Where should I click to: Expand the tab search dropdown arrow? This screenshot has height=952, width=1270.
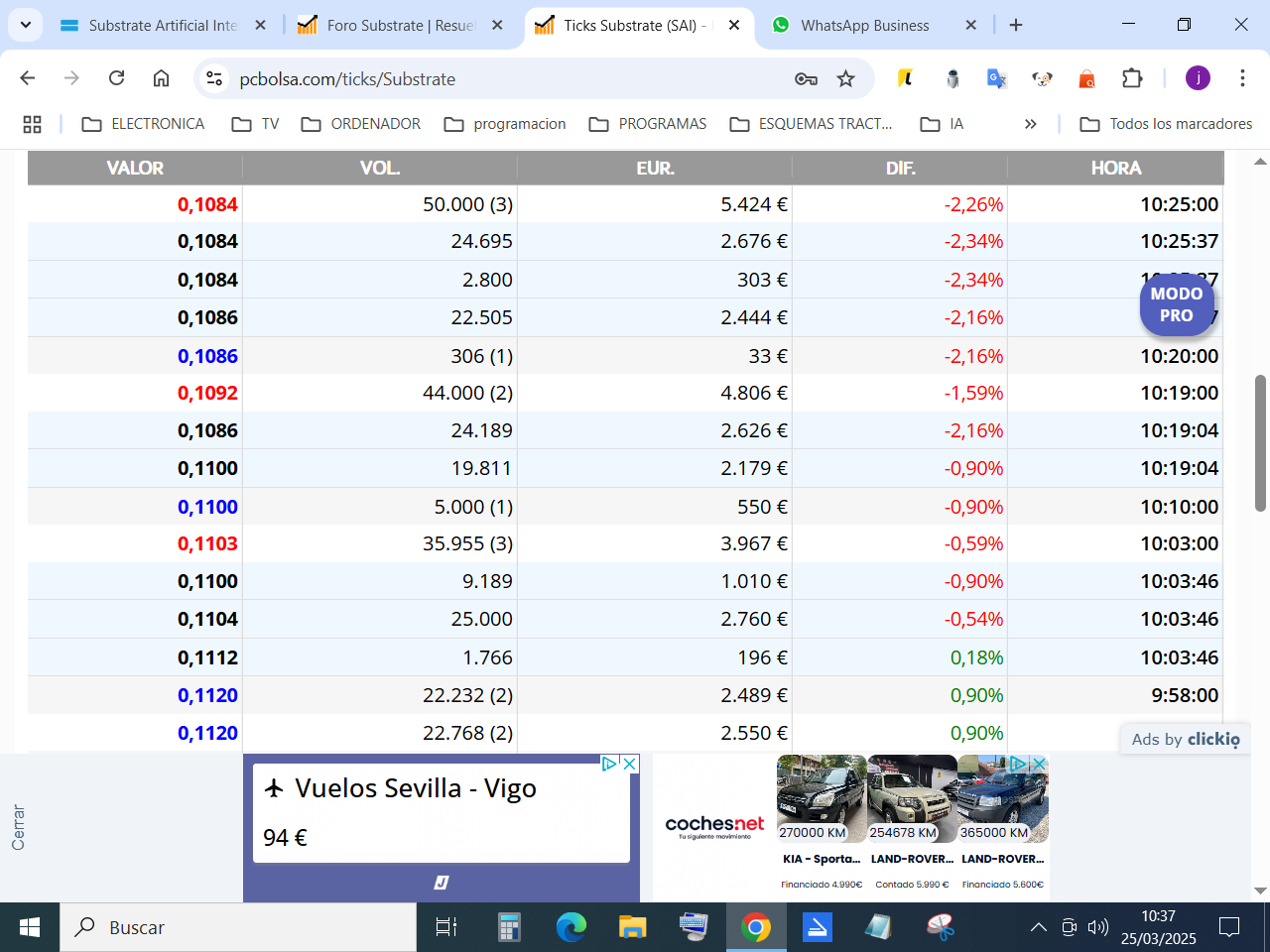pos(25,25)
